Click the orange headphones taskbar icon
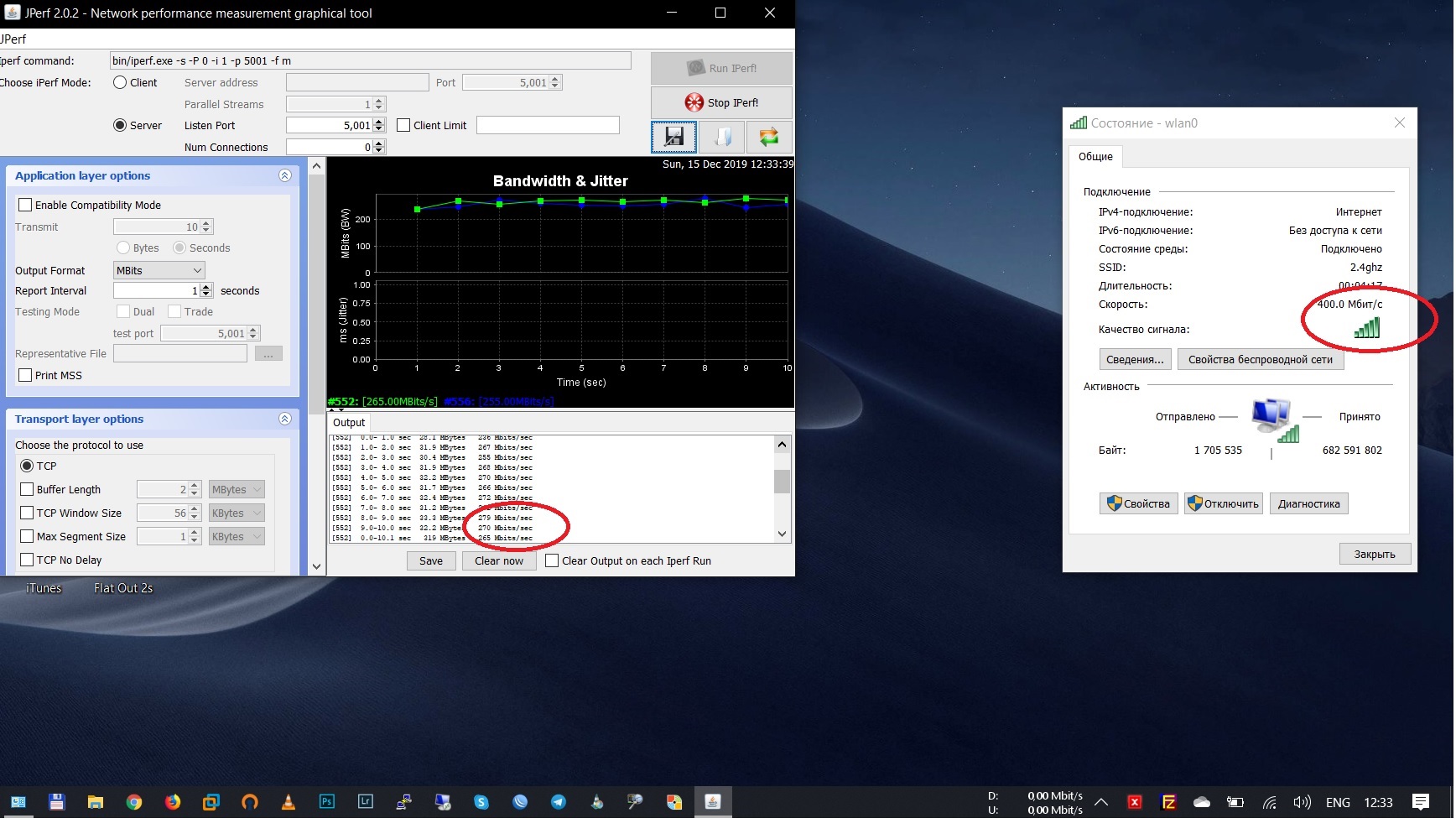Image resolution: width=1456 pixels, height=839 pixels. tap(250, 802)
